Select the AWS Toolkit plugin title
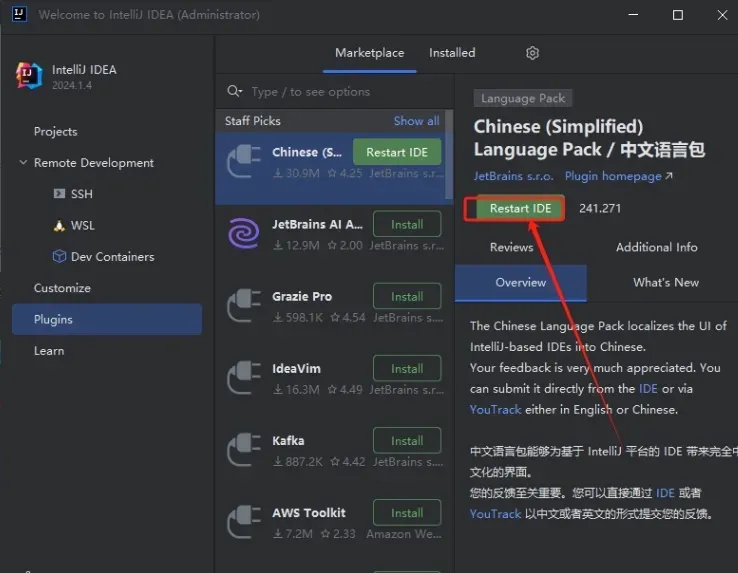This screenshot has width=738, height=573. tap(309, 512)
